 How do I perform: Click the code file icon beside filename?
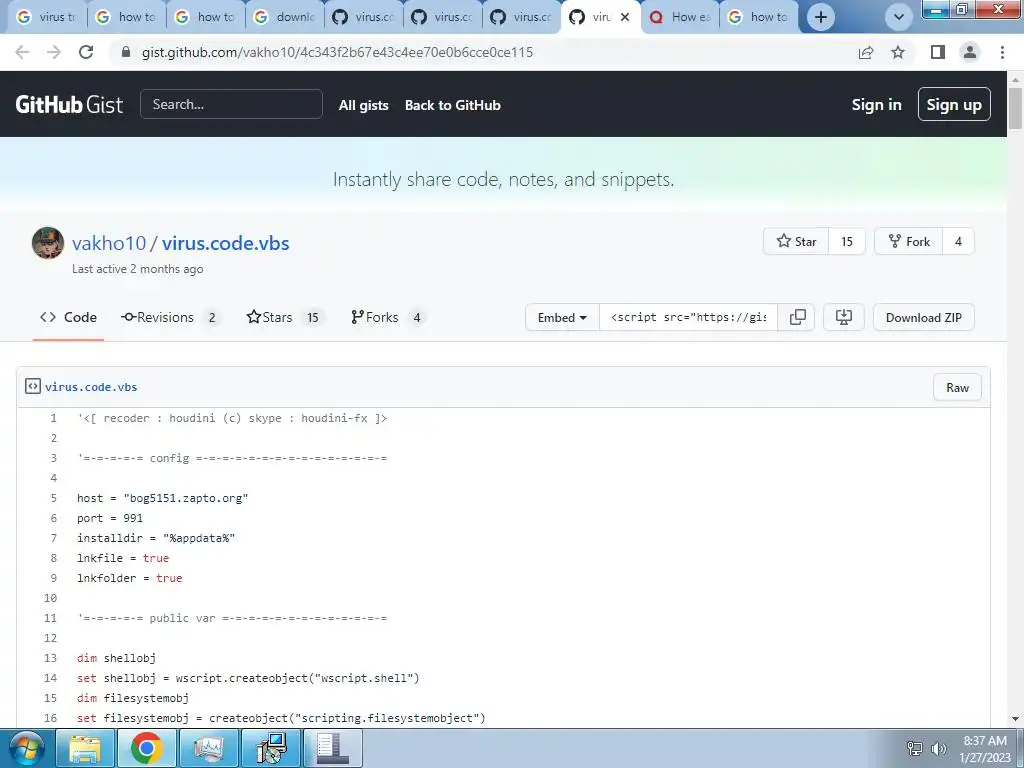click(33, 386)
